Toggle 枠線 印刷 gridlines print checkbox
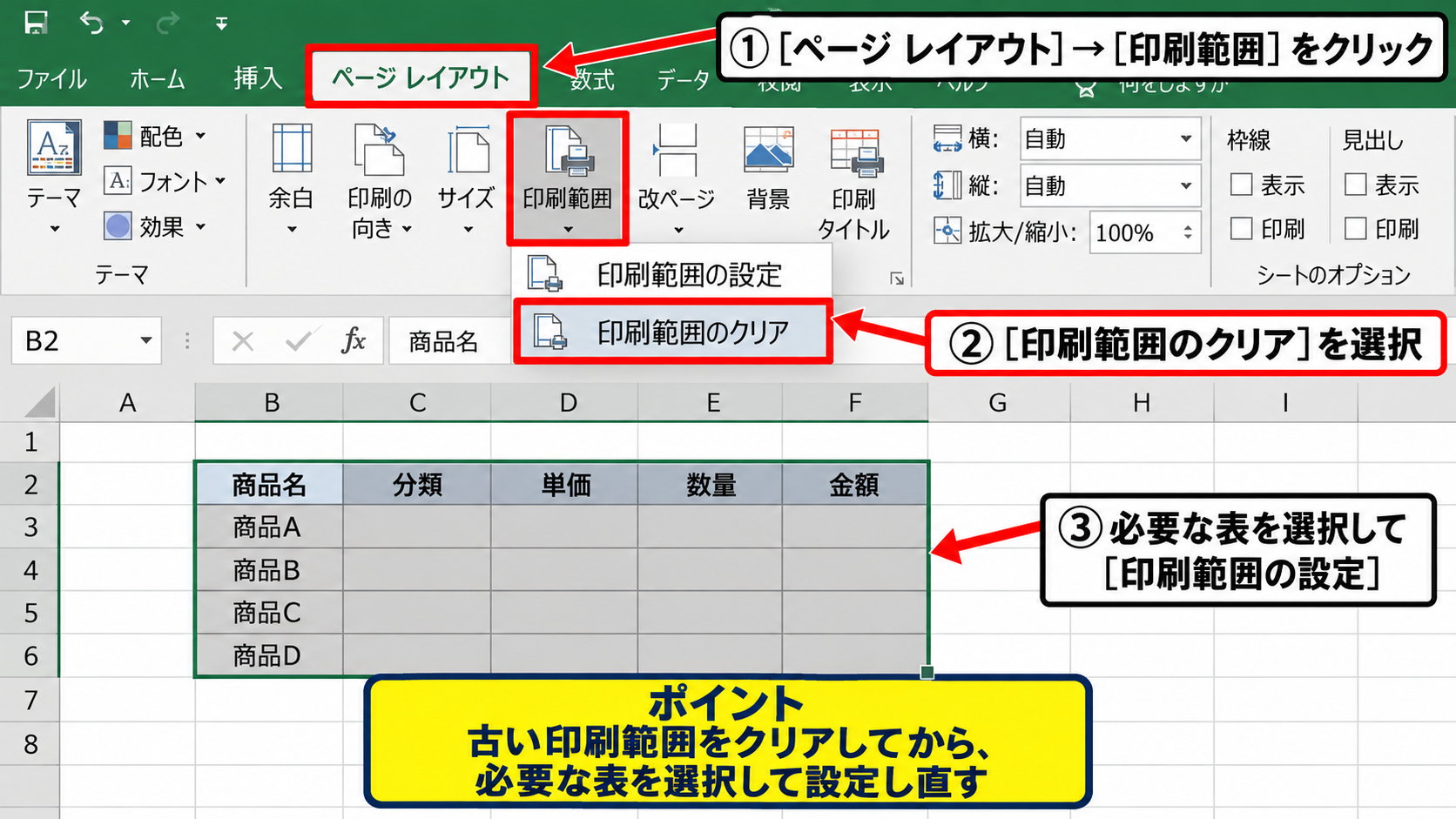1456x819 pixels. [1241, 229]
